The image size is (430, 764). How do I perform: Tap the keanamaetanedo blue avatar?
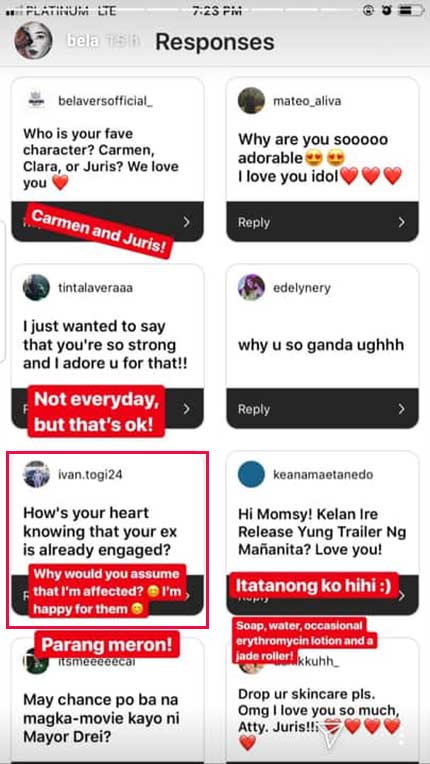(251, 475)
